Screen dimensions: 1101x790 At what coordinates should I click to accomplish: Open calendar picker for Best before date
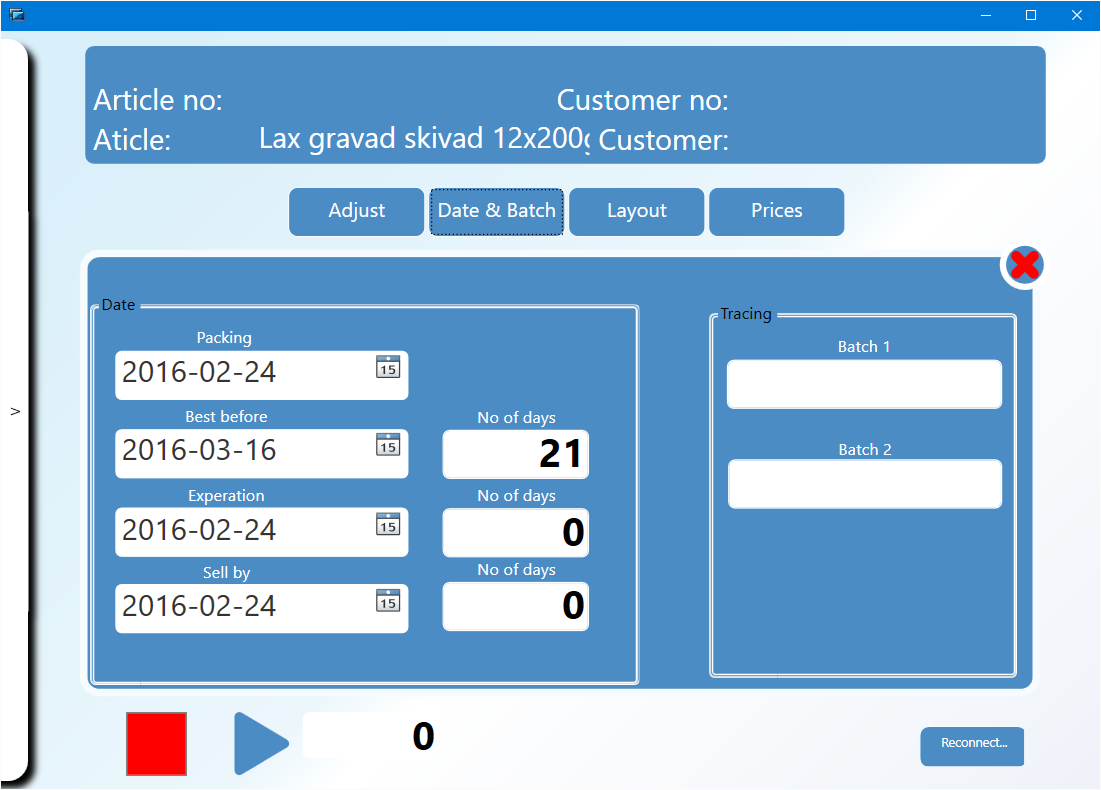(388, 445)
